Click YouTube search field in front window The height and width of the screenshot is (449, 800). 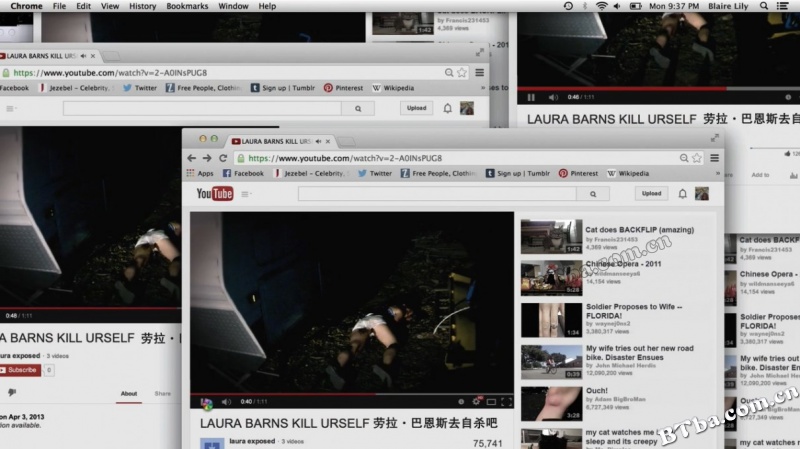click(437, 194)
